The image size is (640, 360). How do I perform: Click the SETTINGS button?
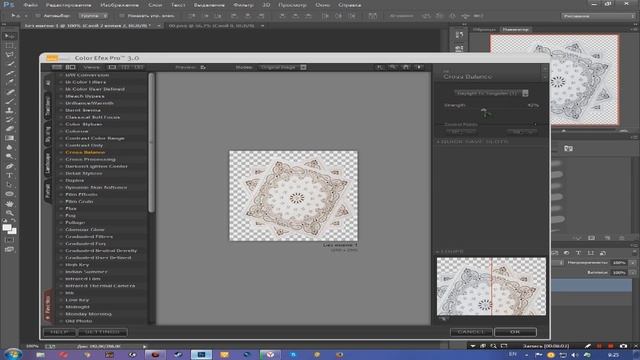(102, 332)
